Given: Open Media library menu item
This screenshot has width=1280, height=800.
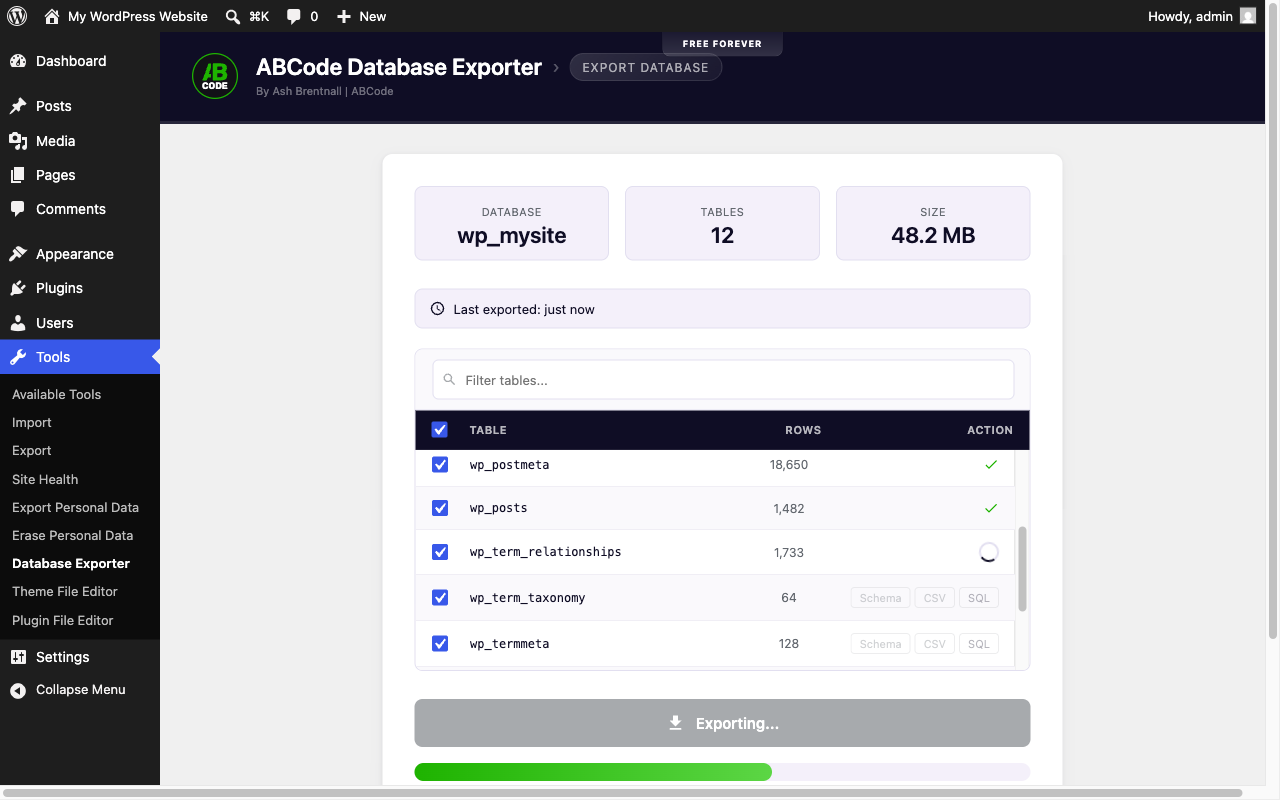Looking at the screenshot, I should point(80,141).
